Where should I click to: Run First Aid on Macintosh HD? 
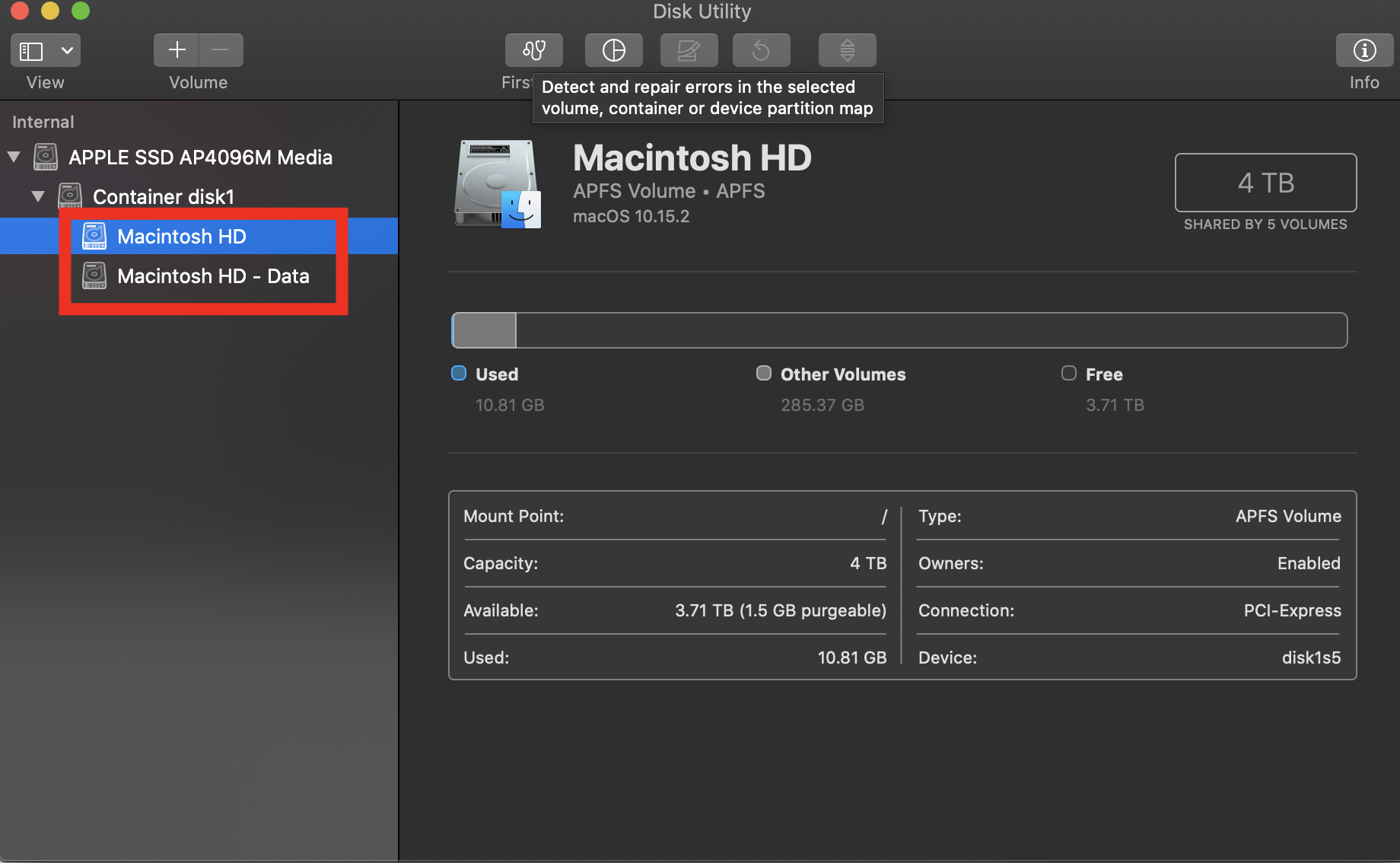click(533, 49)
